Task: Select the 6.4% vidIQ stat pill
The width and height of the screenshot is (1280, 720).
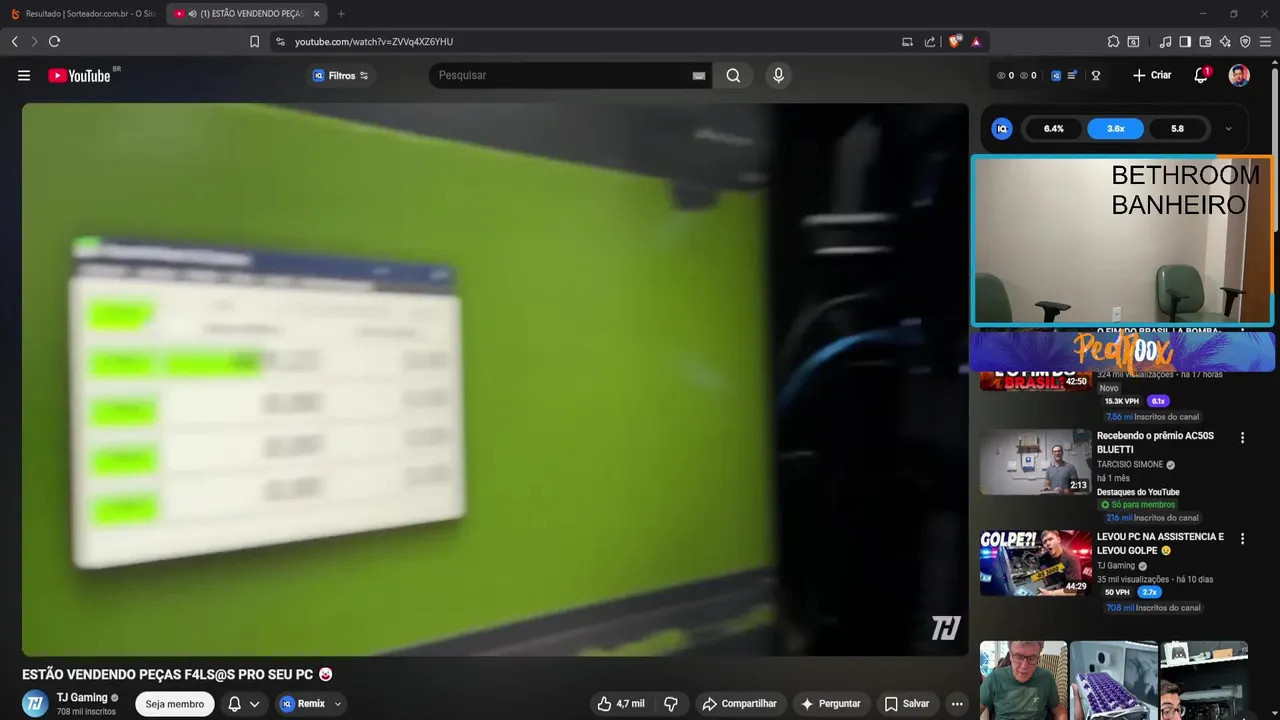Action: pos(1054,129)
